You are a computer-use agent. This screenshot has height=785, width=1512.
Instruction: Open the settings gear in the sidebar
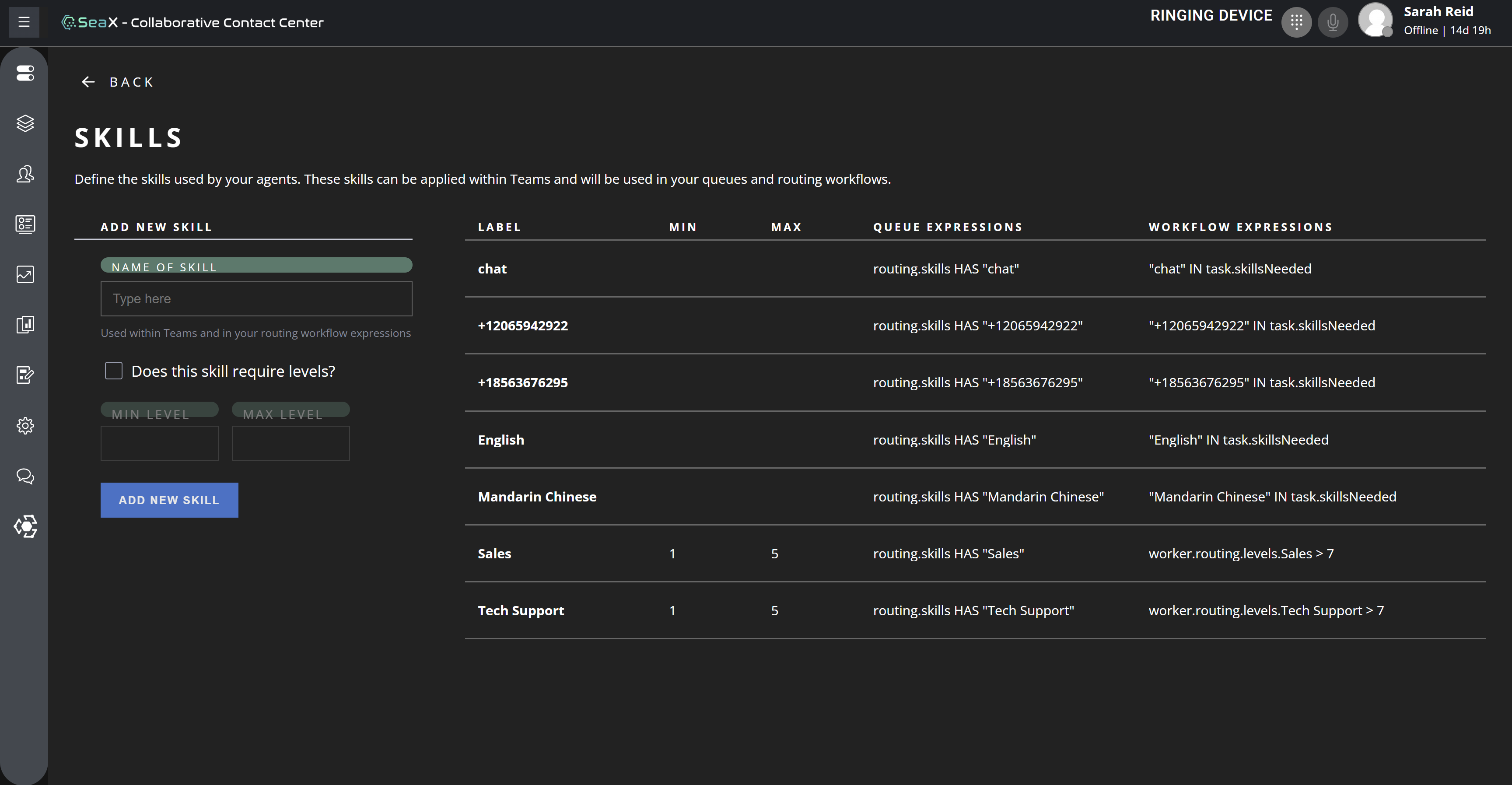[x=24, y=426]
